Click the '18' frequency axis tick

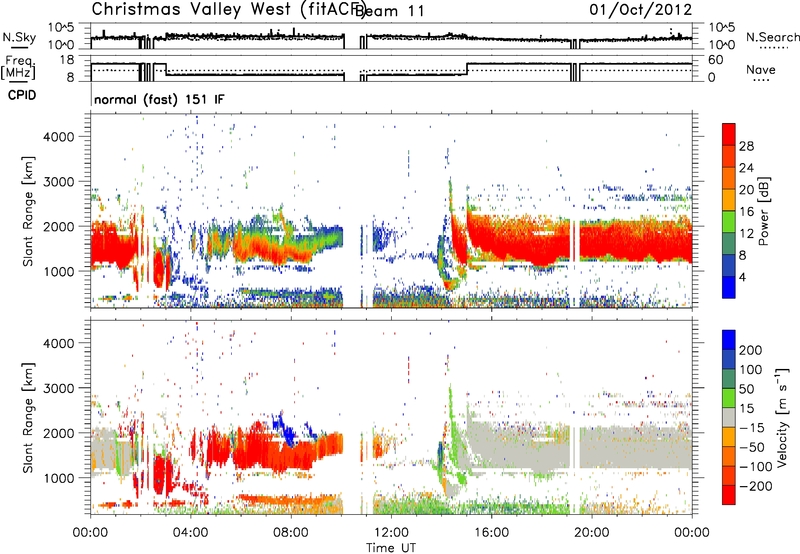pos(67,60)
